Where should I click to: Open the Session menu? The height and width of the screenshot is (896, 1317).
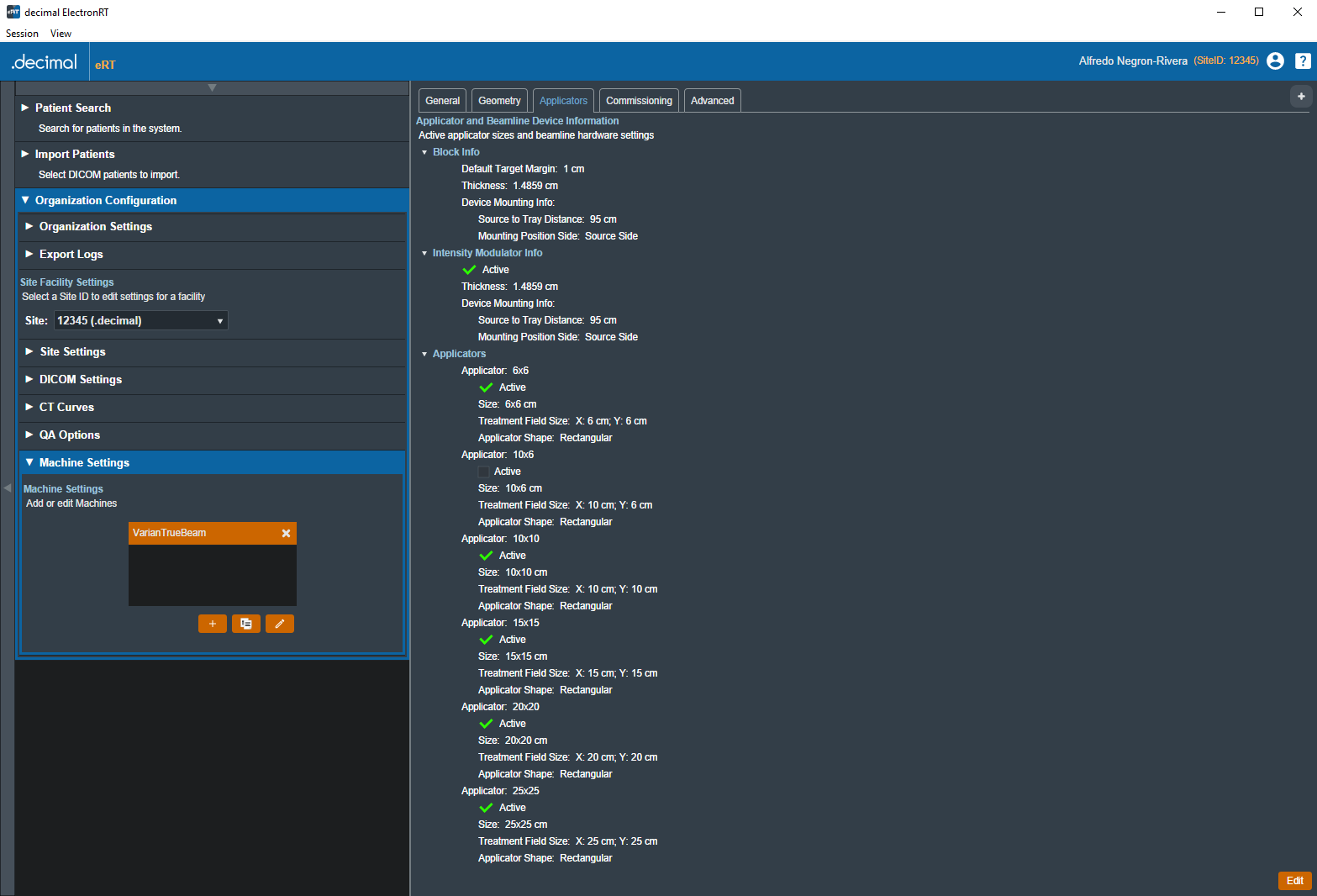pos(22,34)
